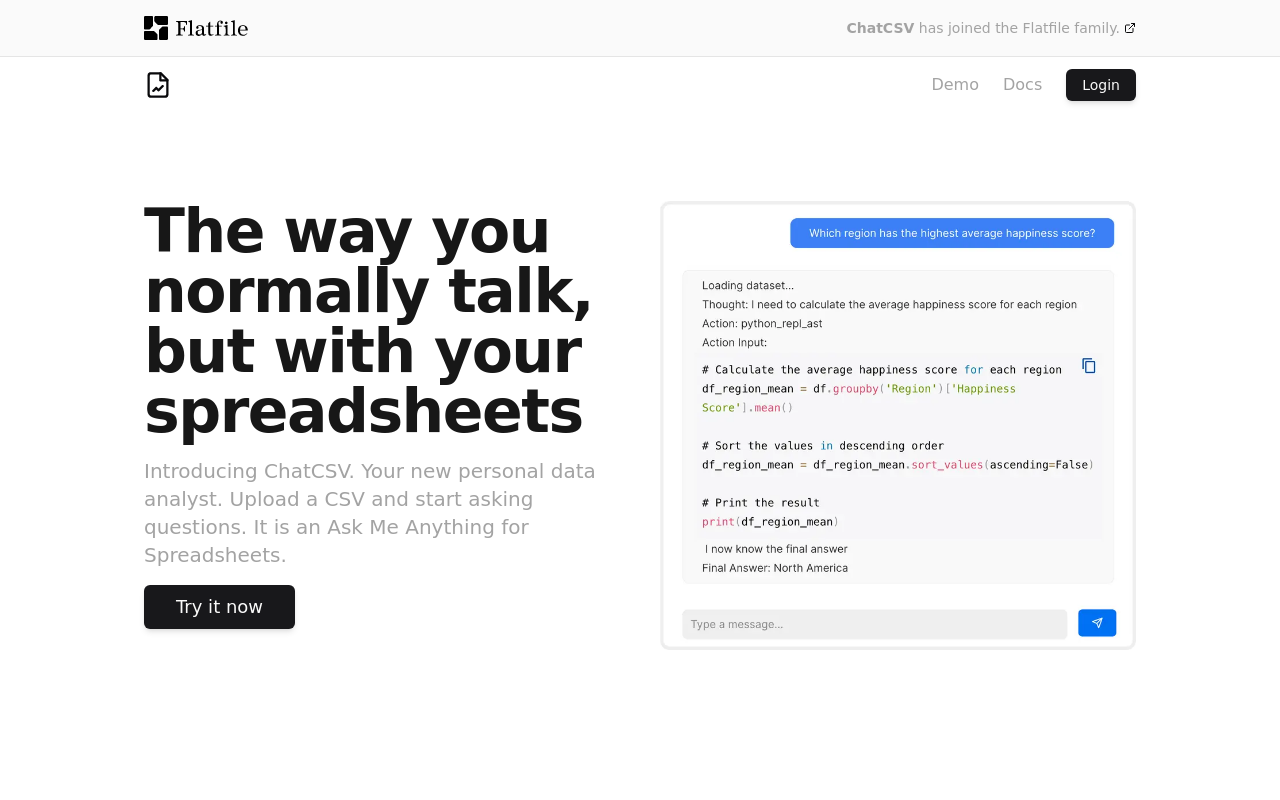Click the Flatfile logo in top banner
This screenshot has height=800, width=1280.
(x=196, y=28)
